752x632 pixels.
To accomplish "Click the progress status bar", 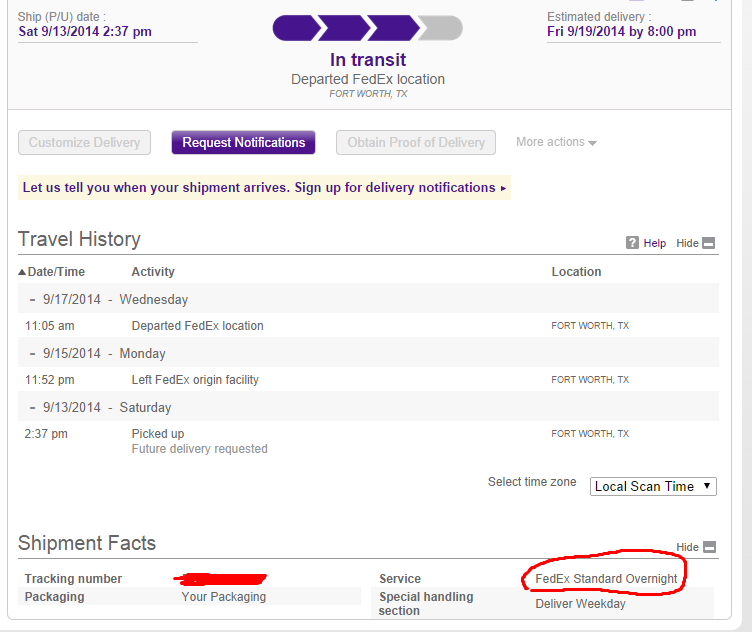I will [367, 28].
